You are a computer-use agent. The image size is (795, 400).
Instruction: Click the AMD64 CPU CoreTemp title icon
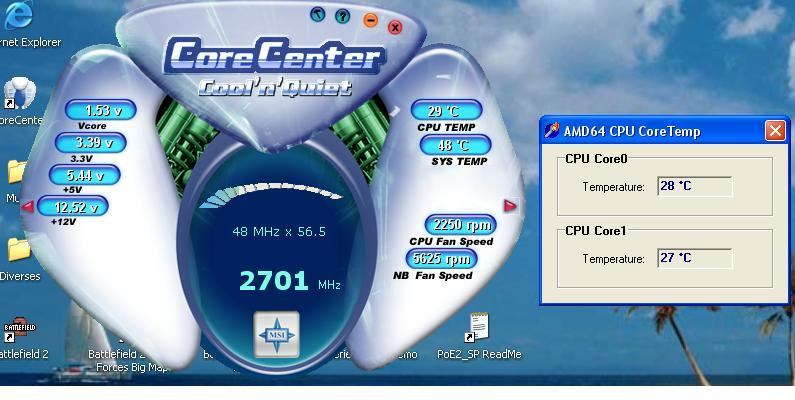552,130
